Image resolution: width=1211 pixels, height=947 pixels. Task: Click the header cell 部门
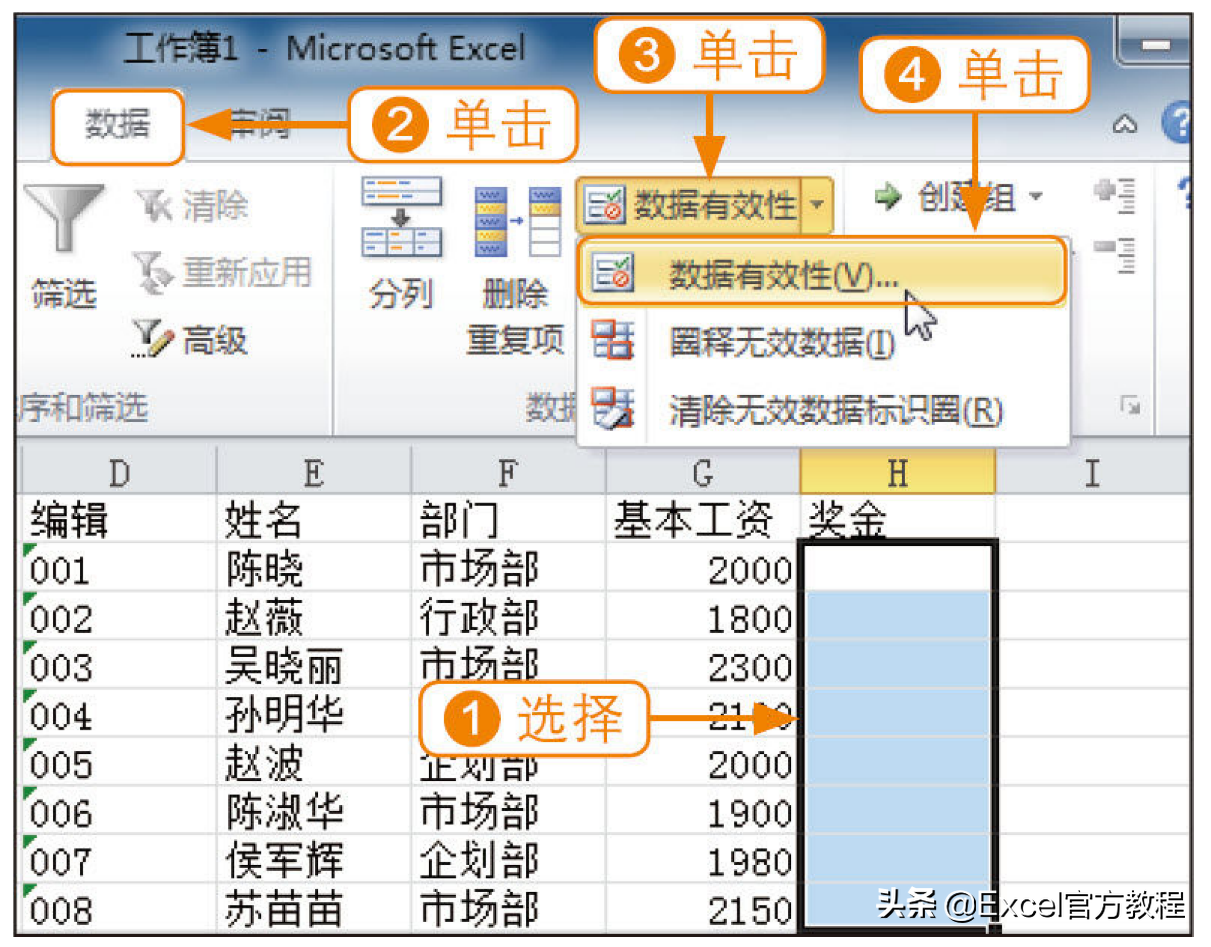click(508, 520)
